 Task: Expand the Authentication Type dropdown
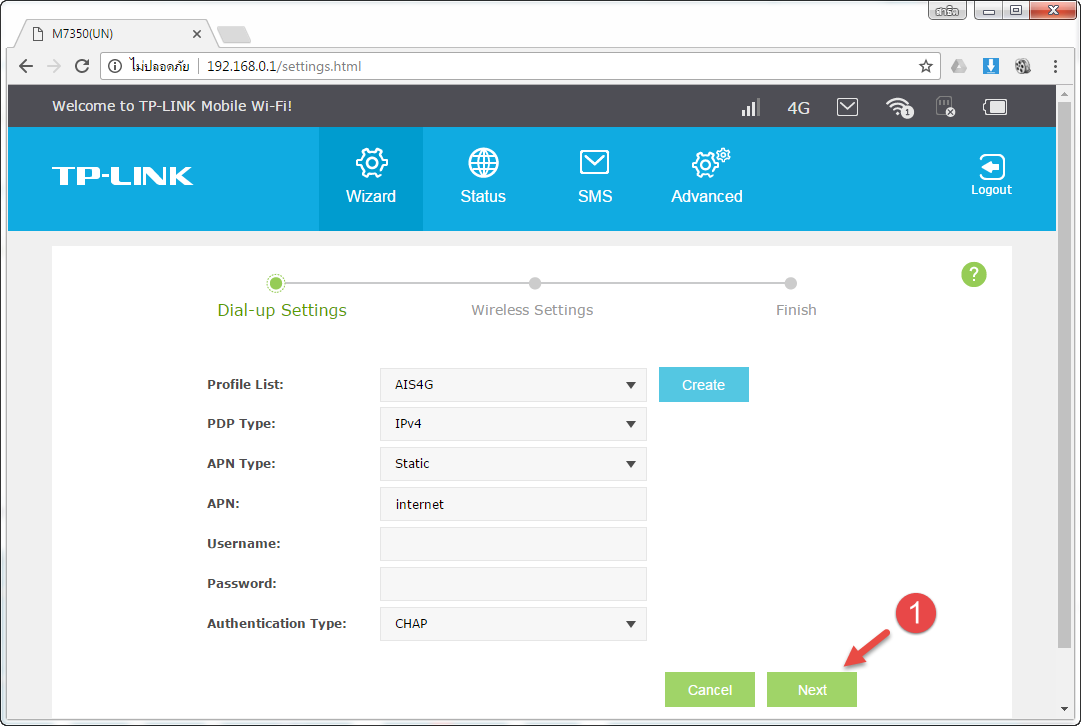(513, 624)
